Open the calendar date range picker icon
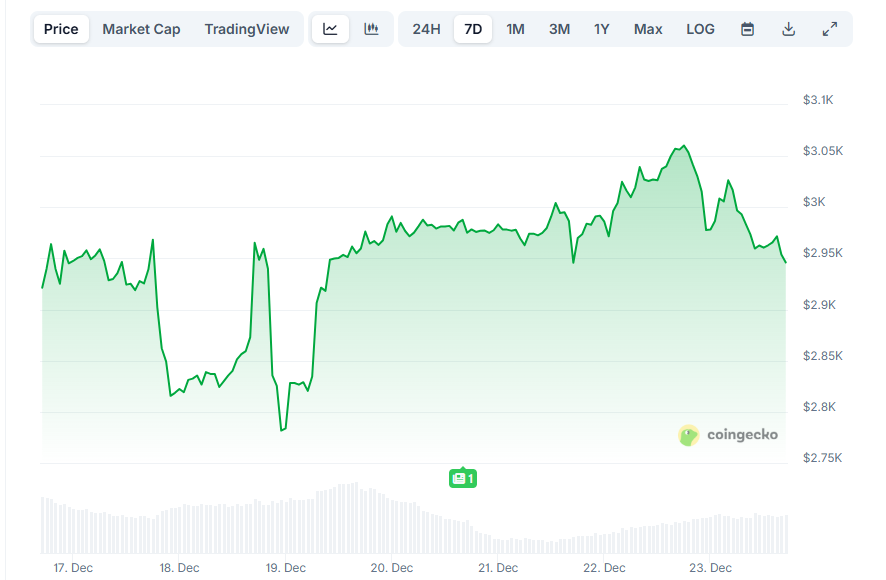 pyautogui.click(x=747, y=29)
